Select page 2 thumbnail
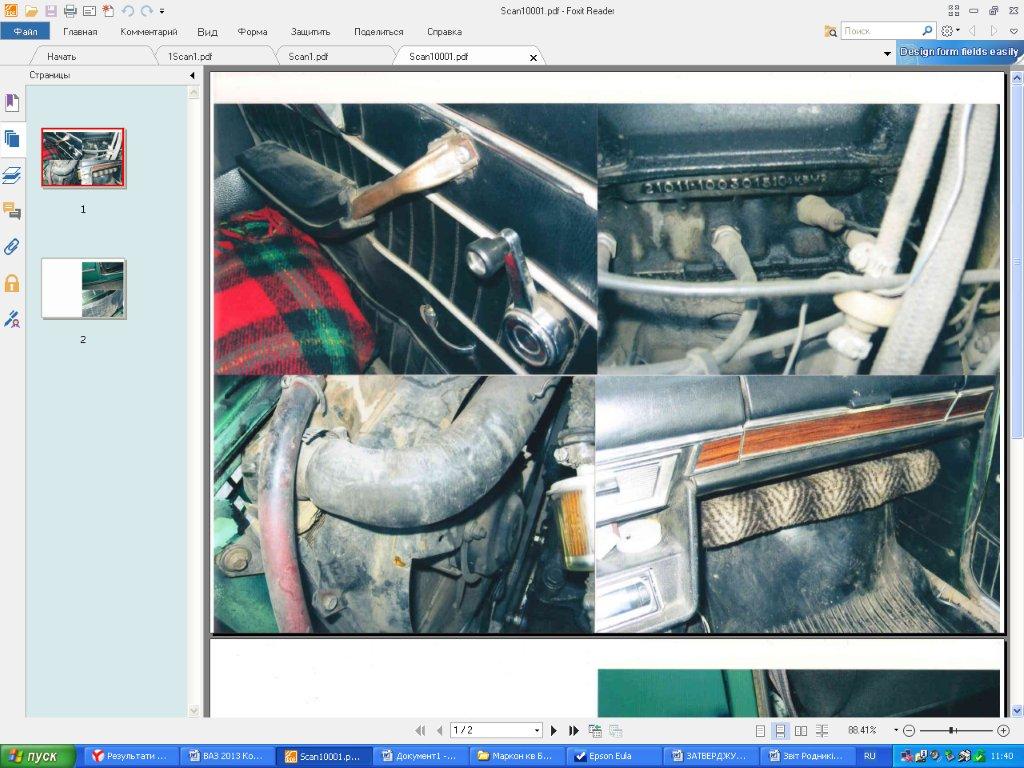 [83, 289]
